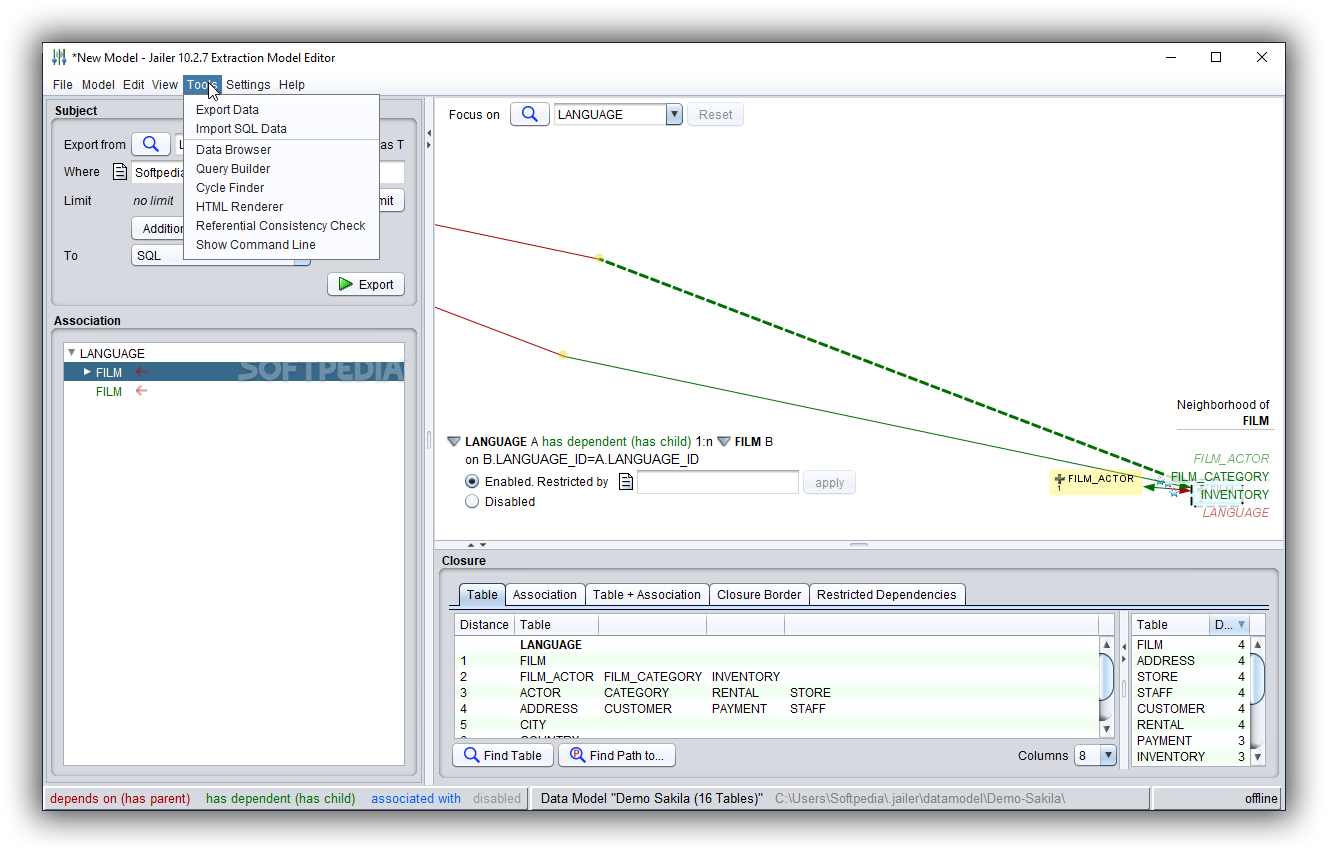This screenshot has height=853, width=1328.
Task: Select HTML Renderer menu entry
Action: pos(281,207)
